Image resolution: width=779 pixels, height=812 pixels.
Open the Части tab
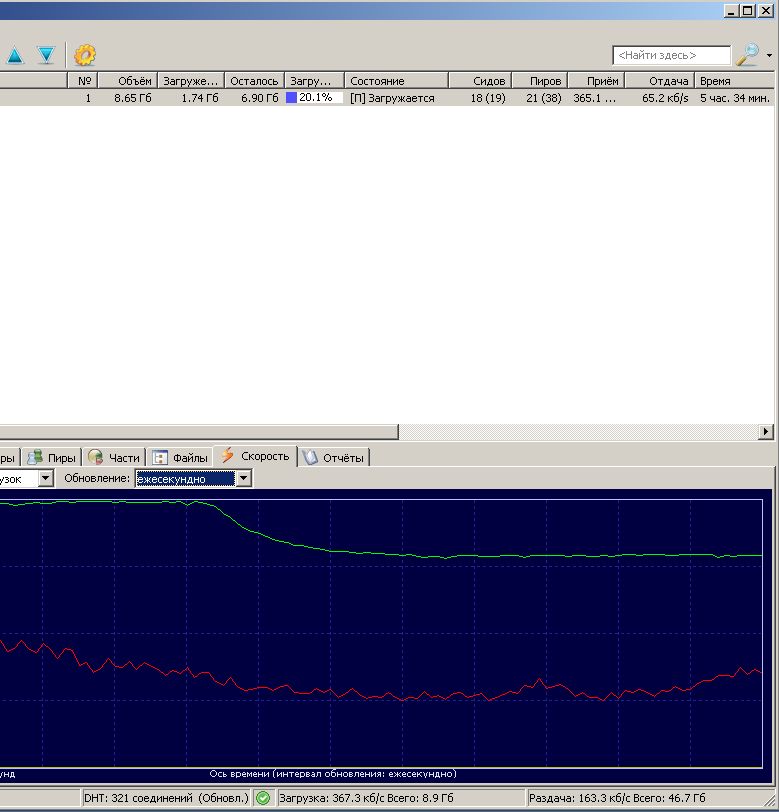coord(114,457)
